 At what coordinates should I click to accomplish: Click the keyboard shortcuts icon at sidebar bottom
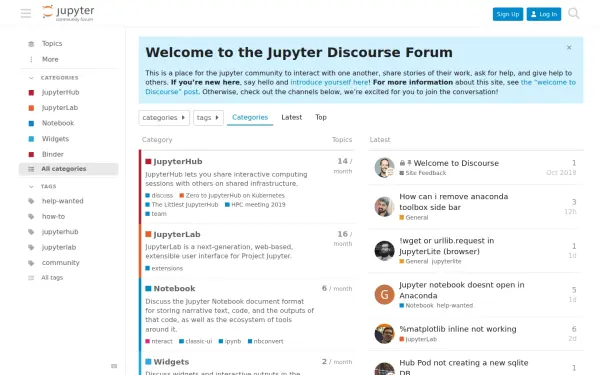click(x=114, y=366)
